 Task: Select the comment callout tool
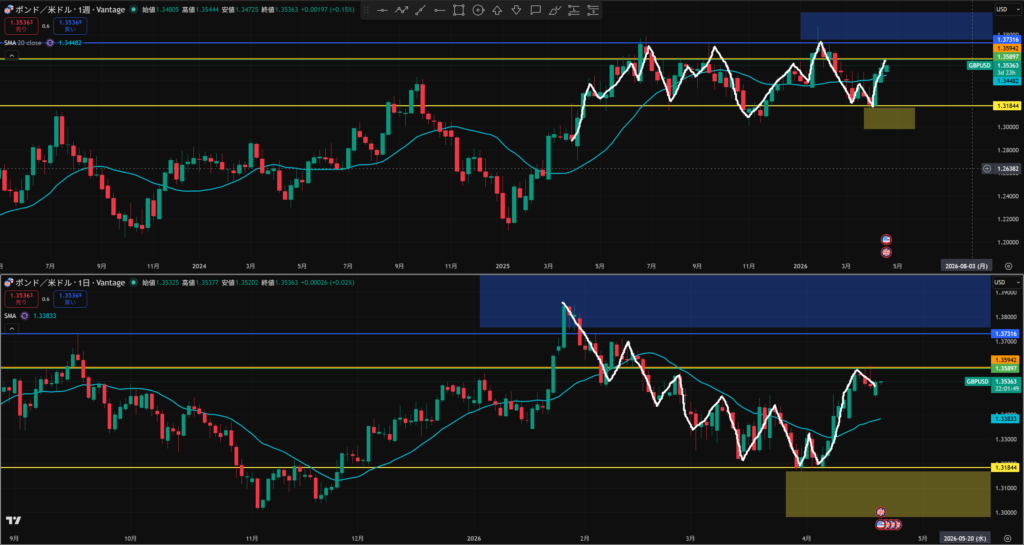tap(536, 10)
